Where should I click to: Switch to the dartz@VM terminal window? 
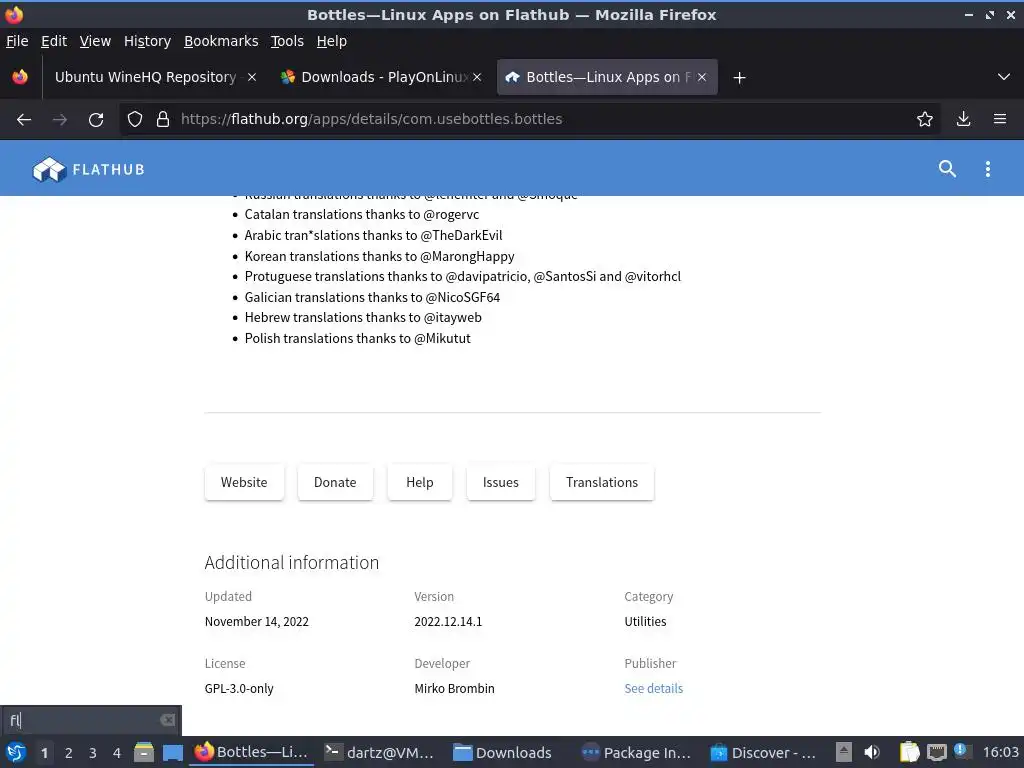(380, 753)
